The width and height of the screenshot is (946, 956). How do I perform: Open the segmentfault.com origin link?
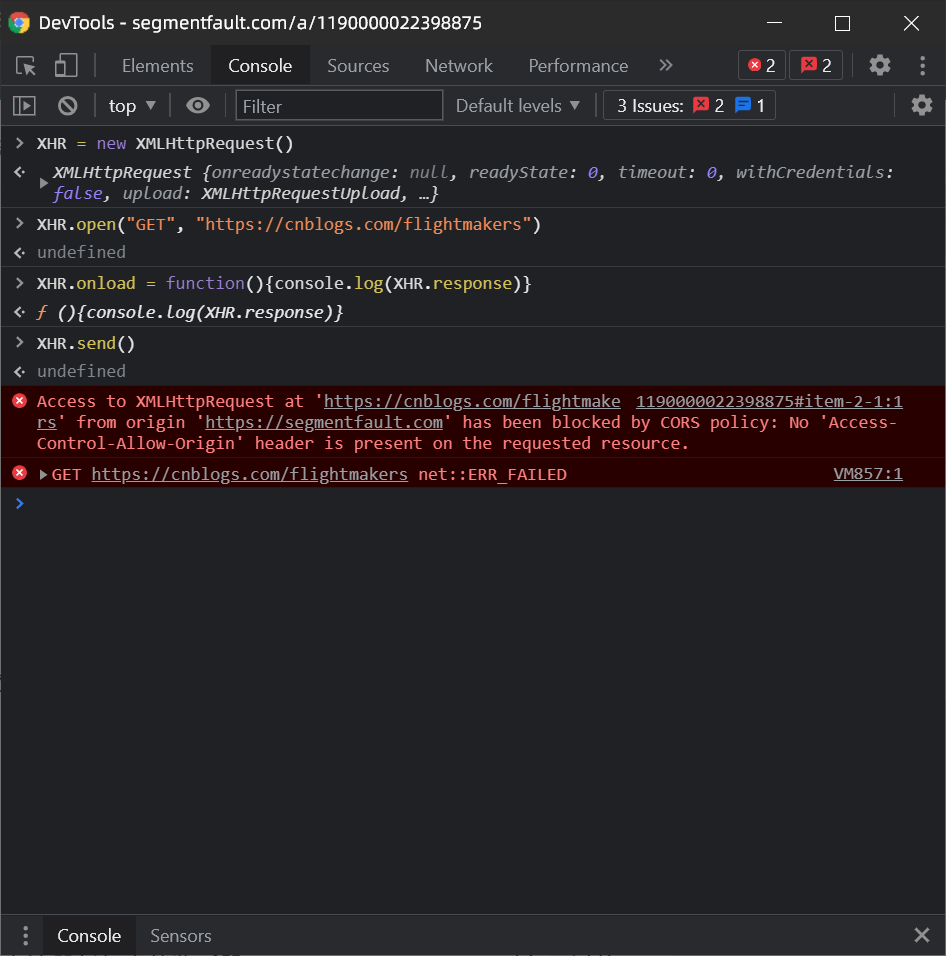(324, 423)
